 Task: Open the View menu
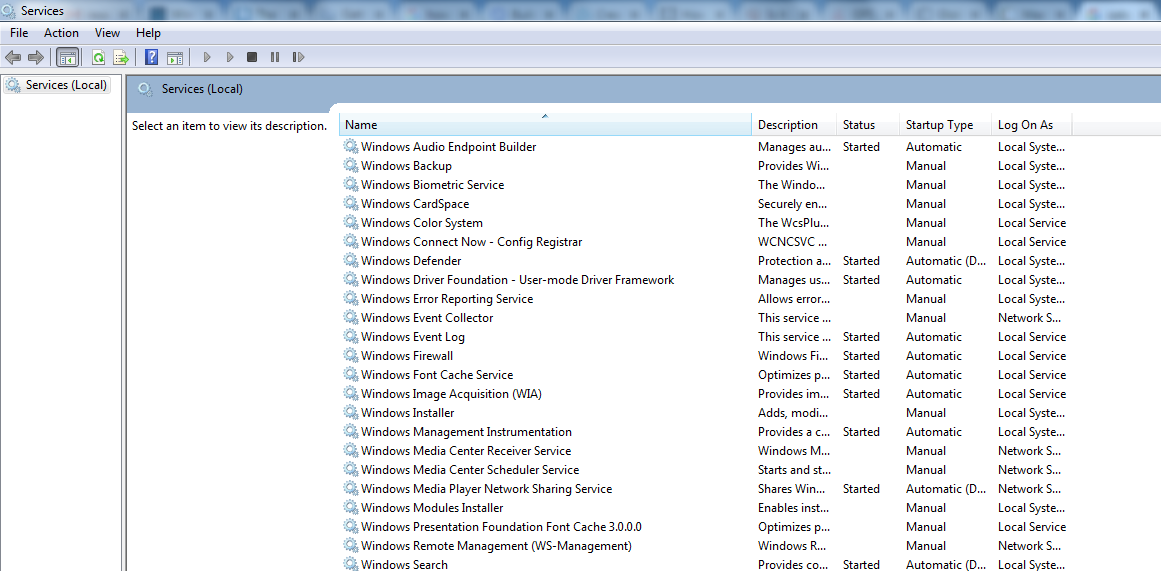click(107, 33)
